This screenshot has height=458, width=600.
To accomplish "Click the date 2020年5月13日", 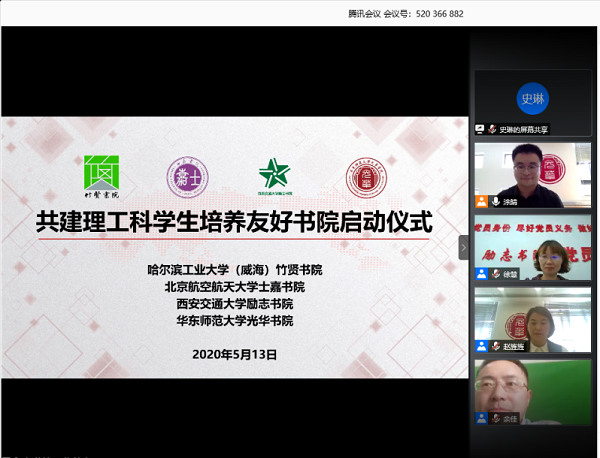I will [x=235, y=355].
